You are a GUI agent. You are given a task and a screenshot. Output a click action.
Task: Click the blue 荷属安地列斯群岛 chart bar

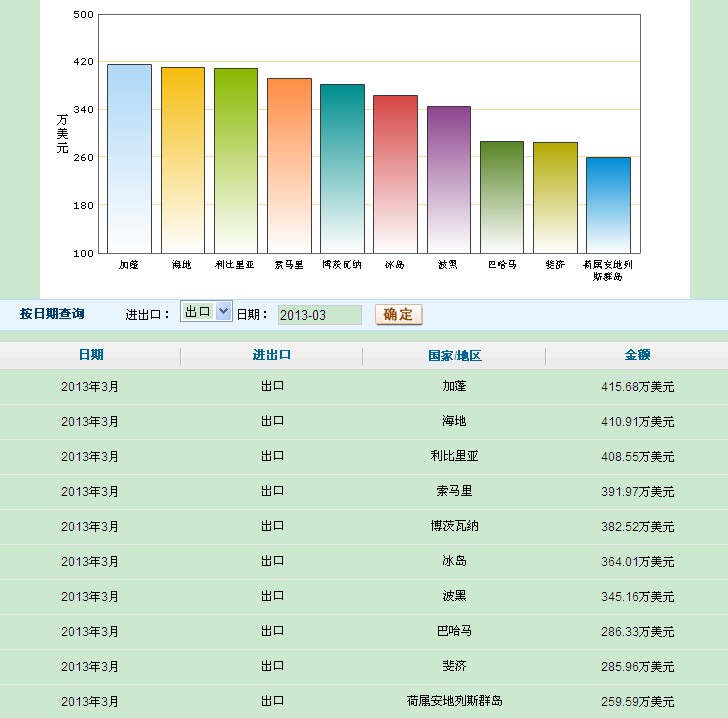(608, 205)
